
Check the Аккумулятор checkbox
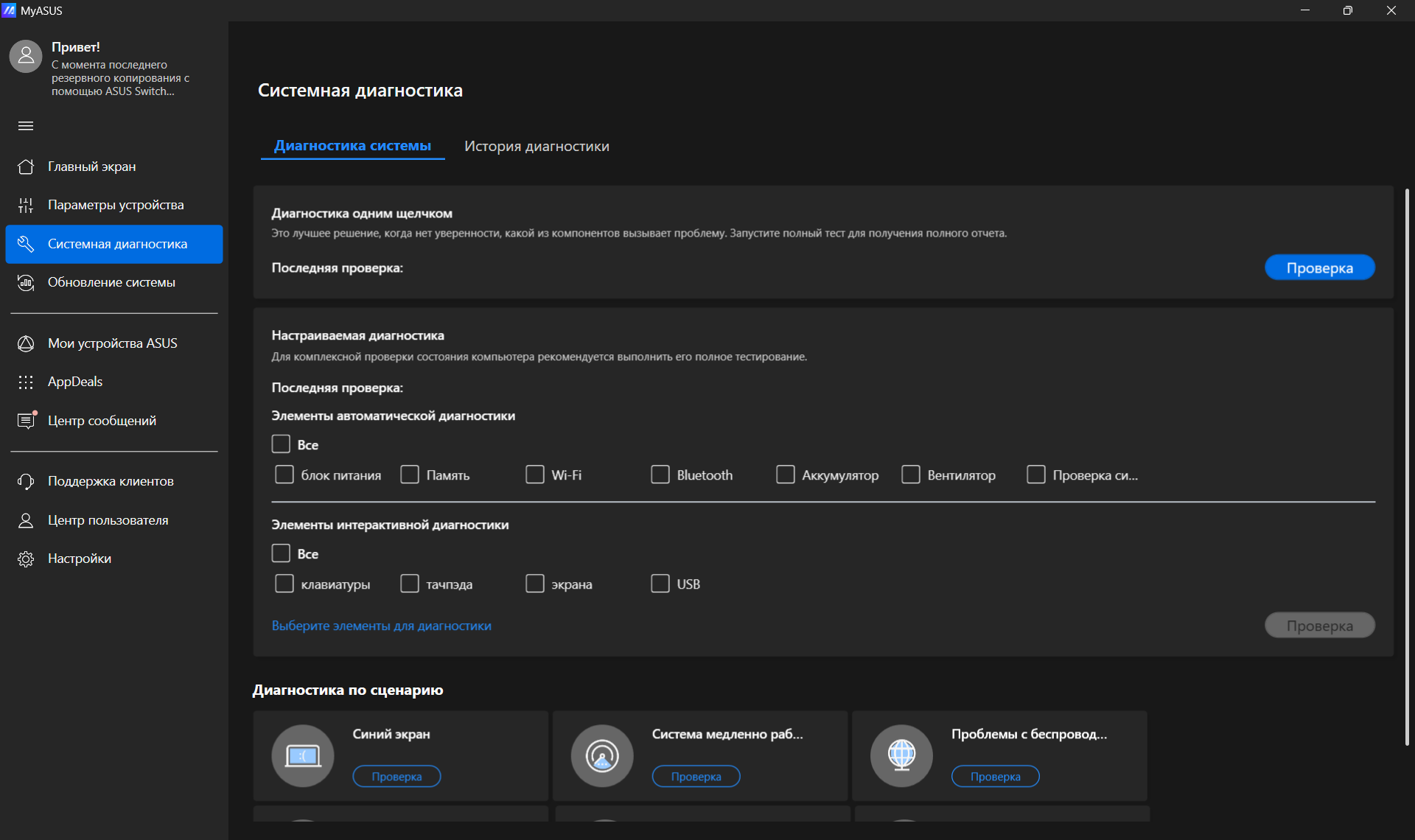[786, 475]
